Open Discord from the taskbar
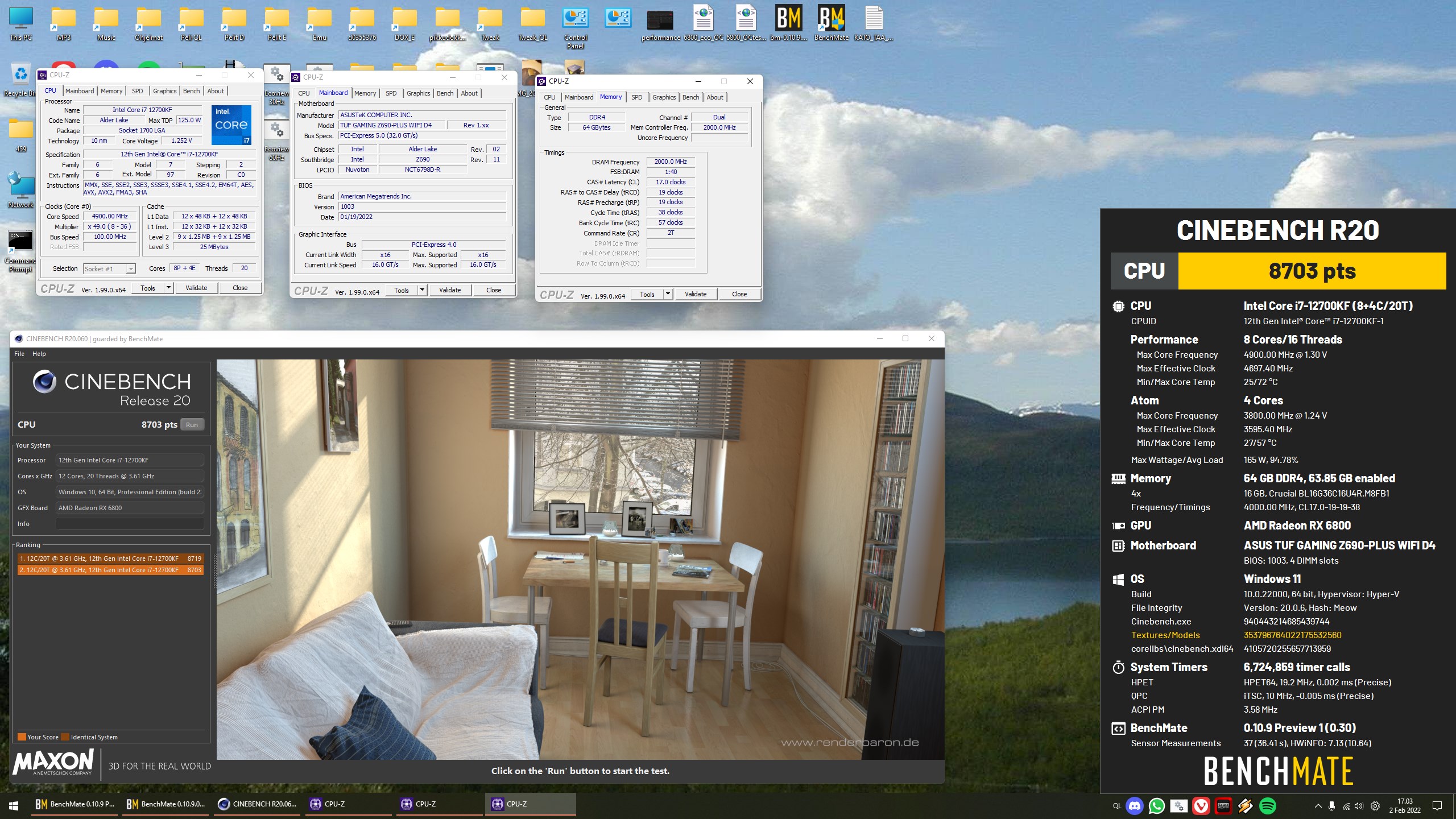 click(x=1135, y=805)
